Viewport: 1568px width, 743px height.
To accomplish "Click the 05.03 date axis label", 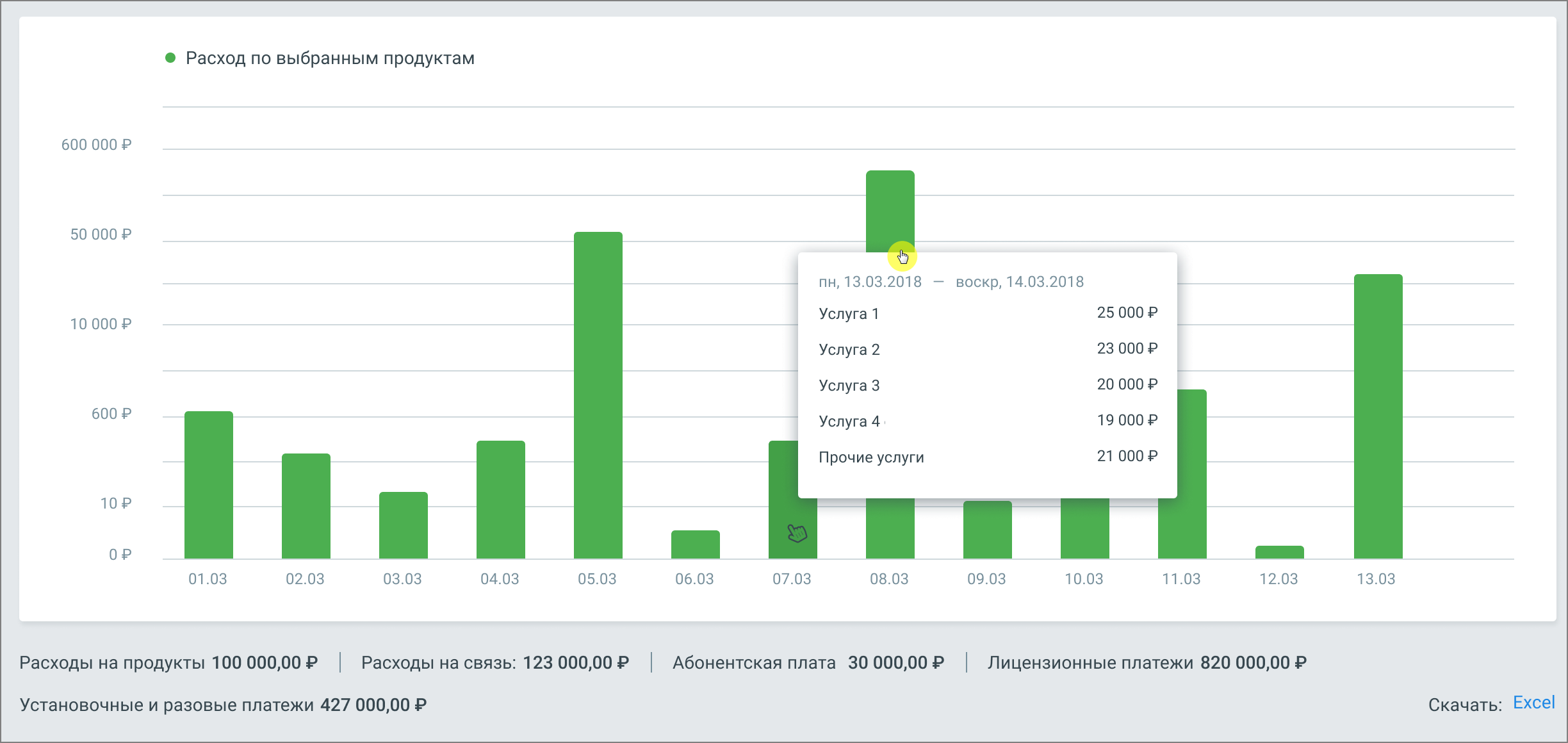I will point(597,579).
